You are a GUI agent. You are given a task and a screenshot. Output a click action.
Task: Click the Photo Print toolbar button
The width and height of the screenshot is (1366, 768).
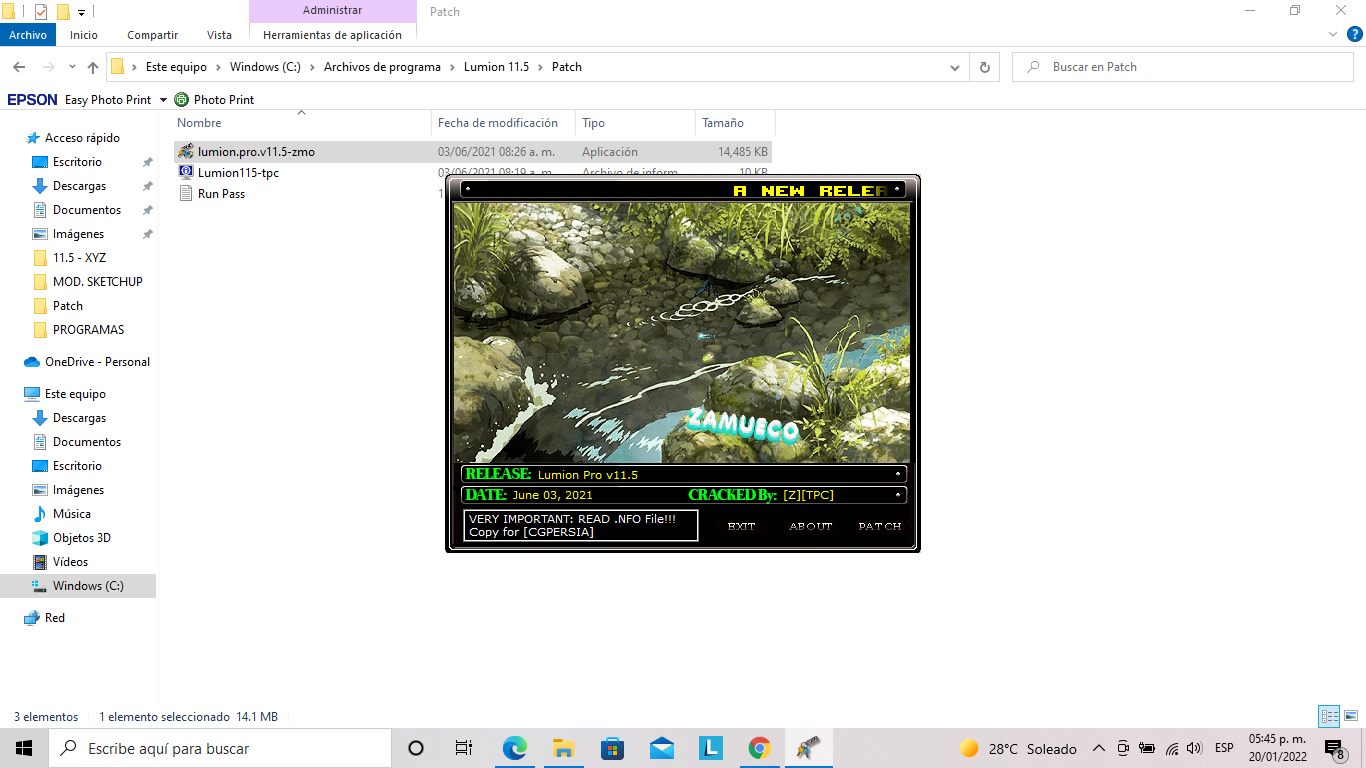click(215, 100)
